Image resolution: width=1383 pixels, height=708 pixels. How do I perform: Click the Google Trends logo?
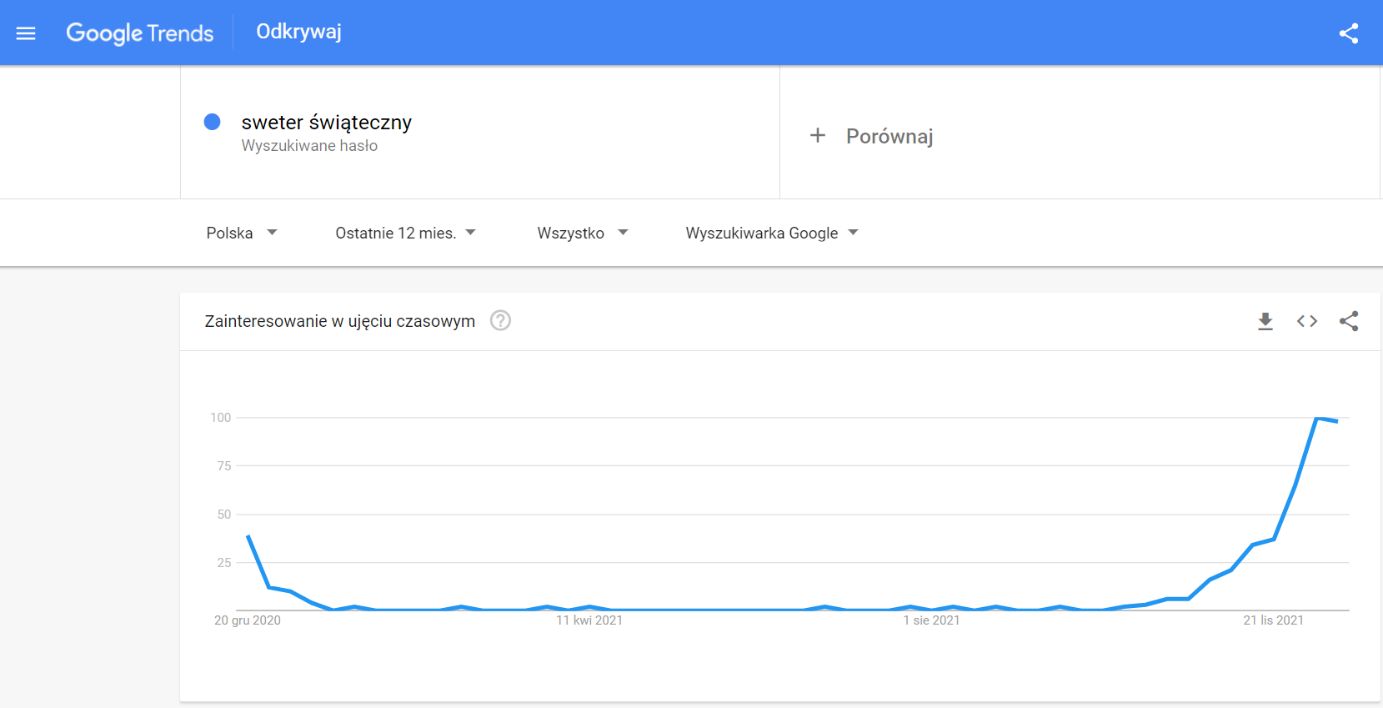tap(140, 33)
